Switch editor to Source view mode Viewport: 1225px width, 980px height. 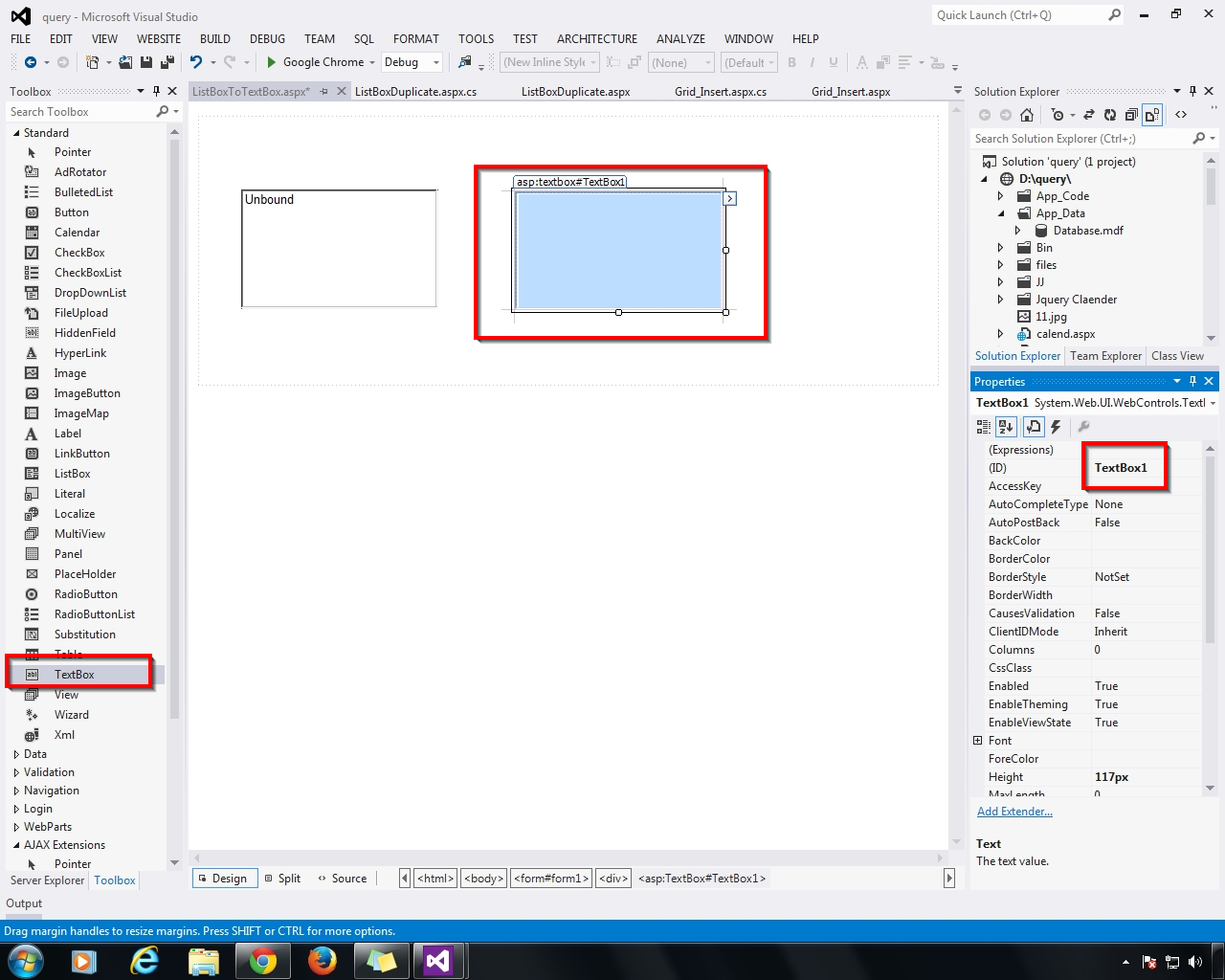point(346,878)
